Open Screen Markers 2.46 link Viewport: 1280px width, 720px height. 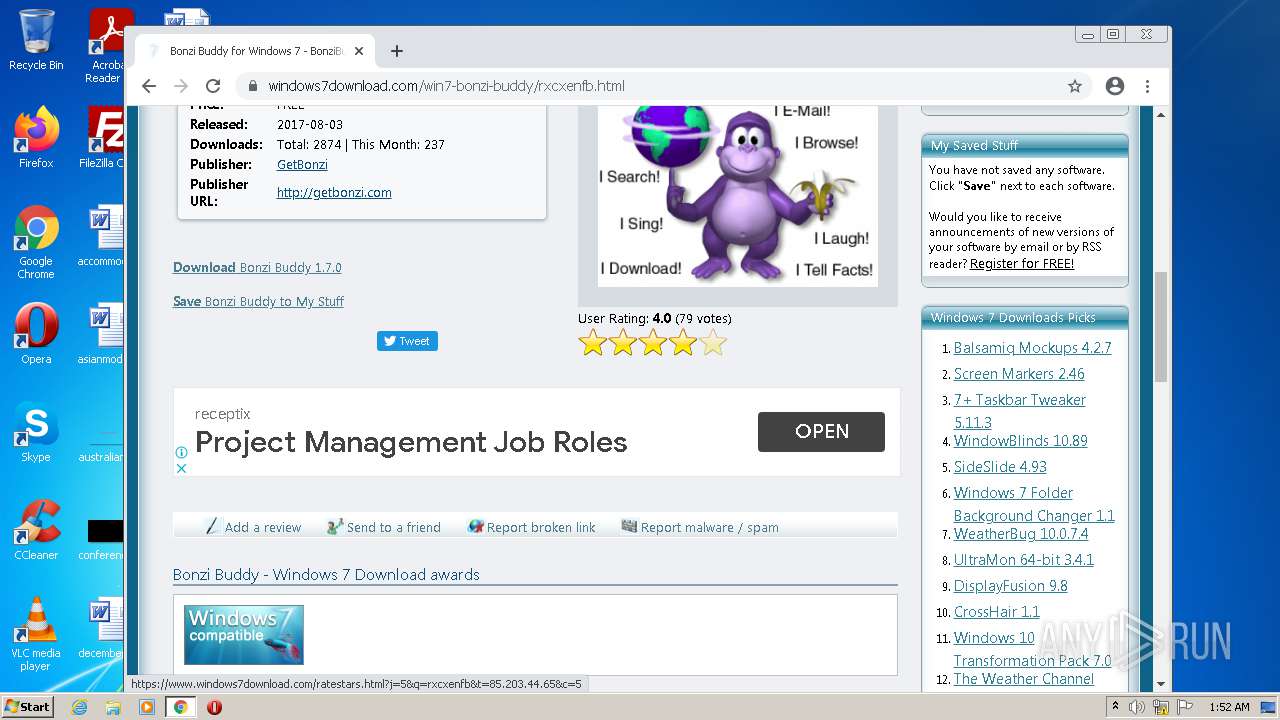click(x=1019, y=374)
